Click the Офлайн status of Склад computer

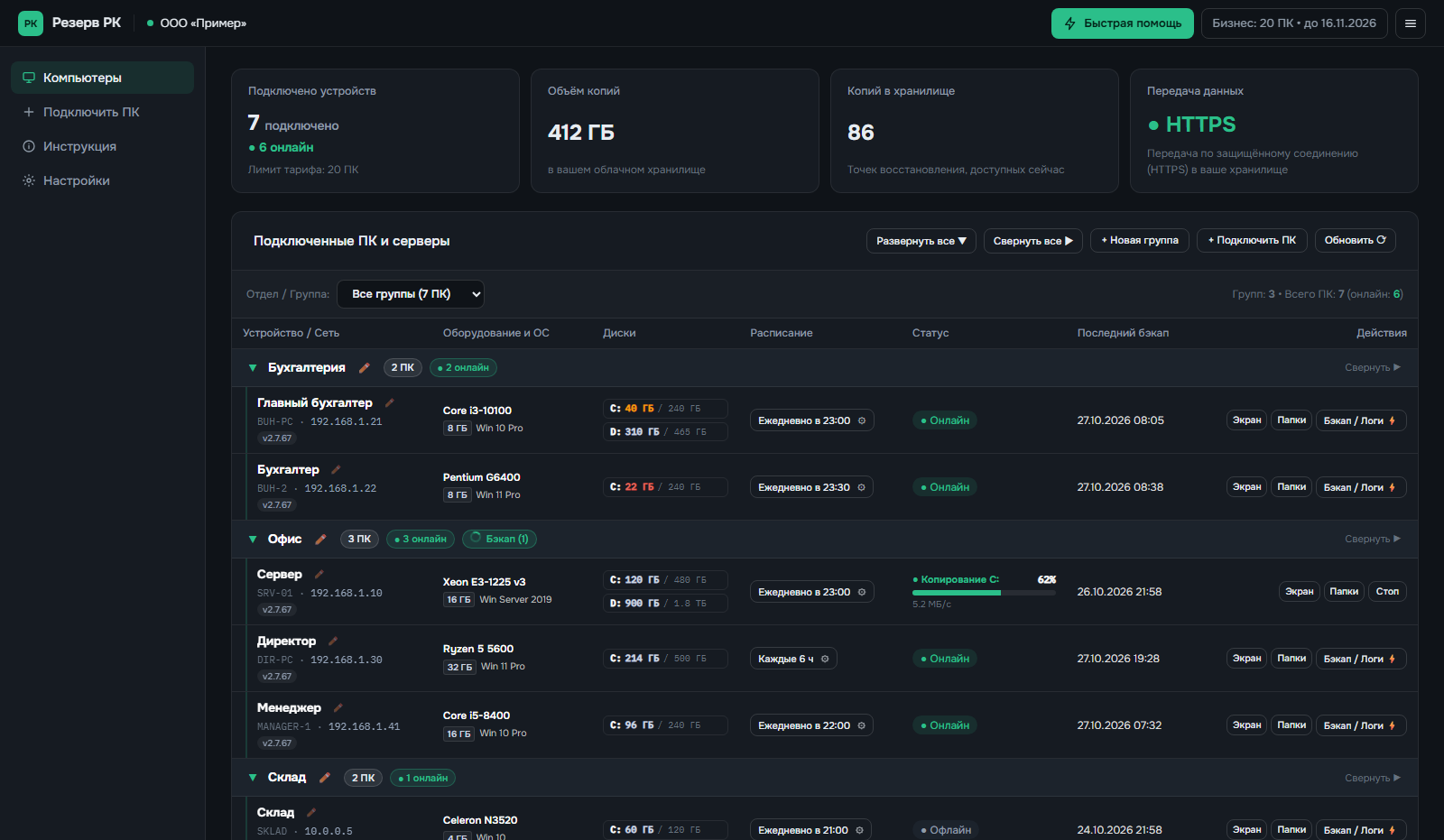coord(945,830)
